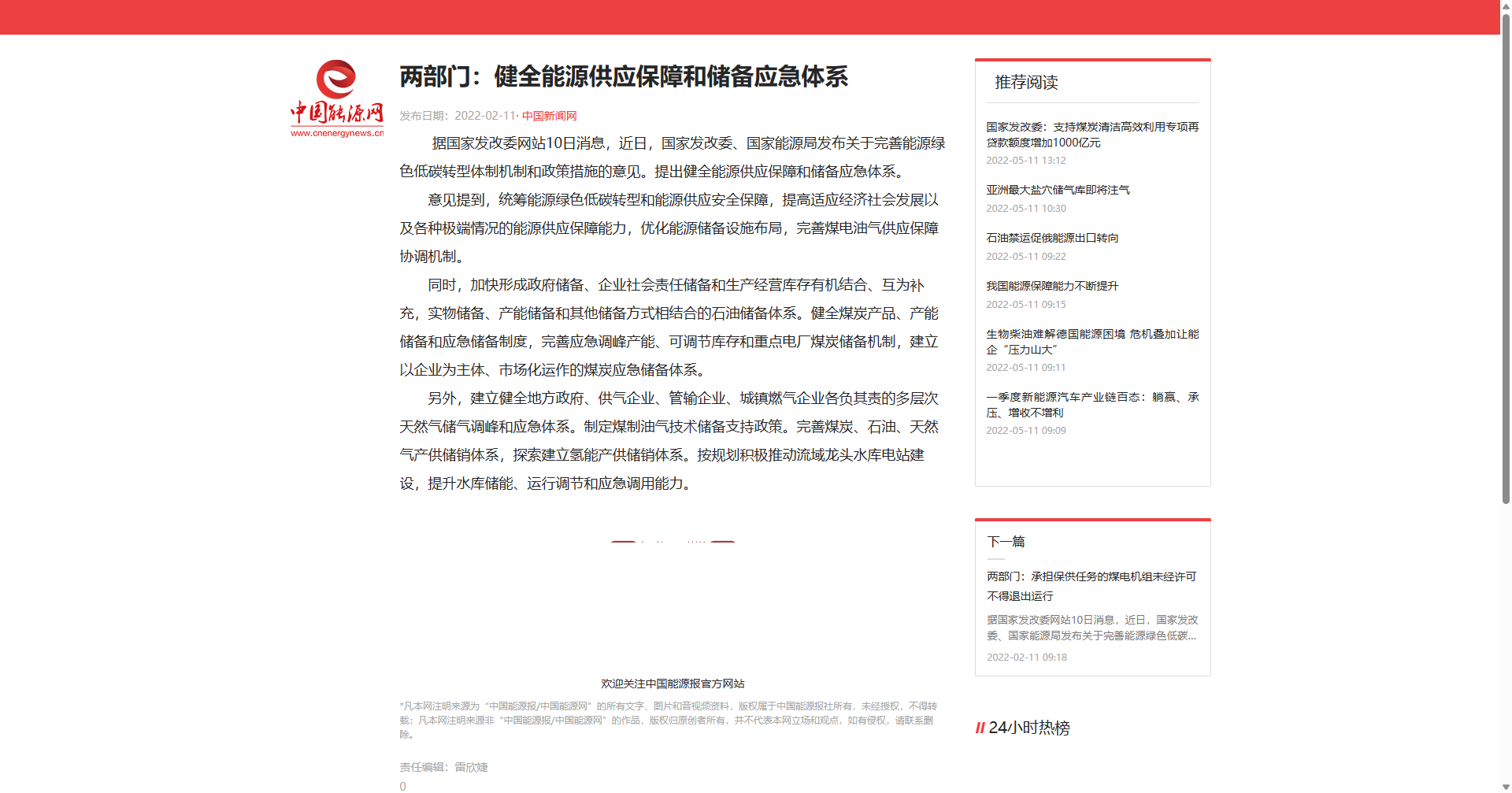Click the 24小时热榜 heading
Viewport: 1512px width, 793px height.
(x=1028, y=728)
